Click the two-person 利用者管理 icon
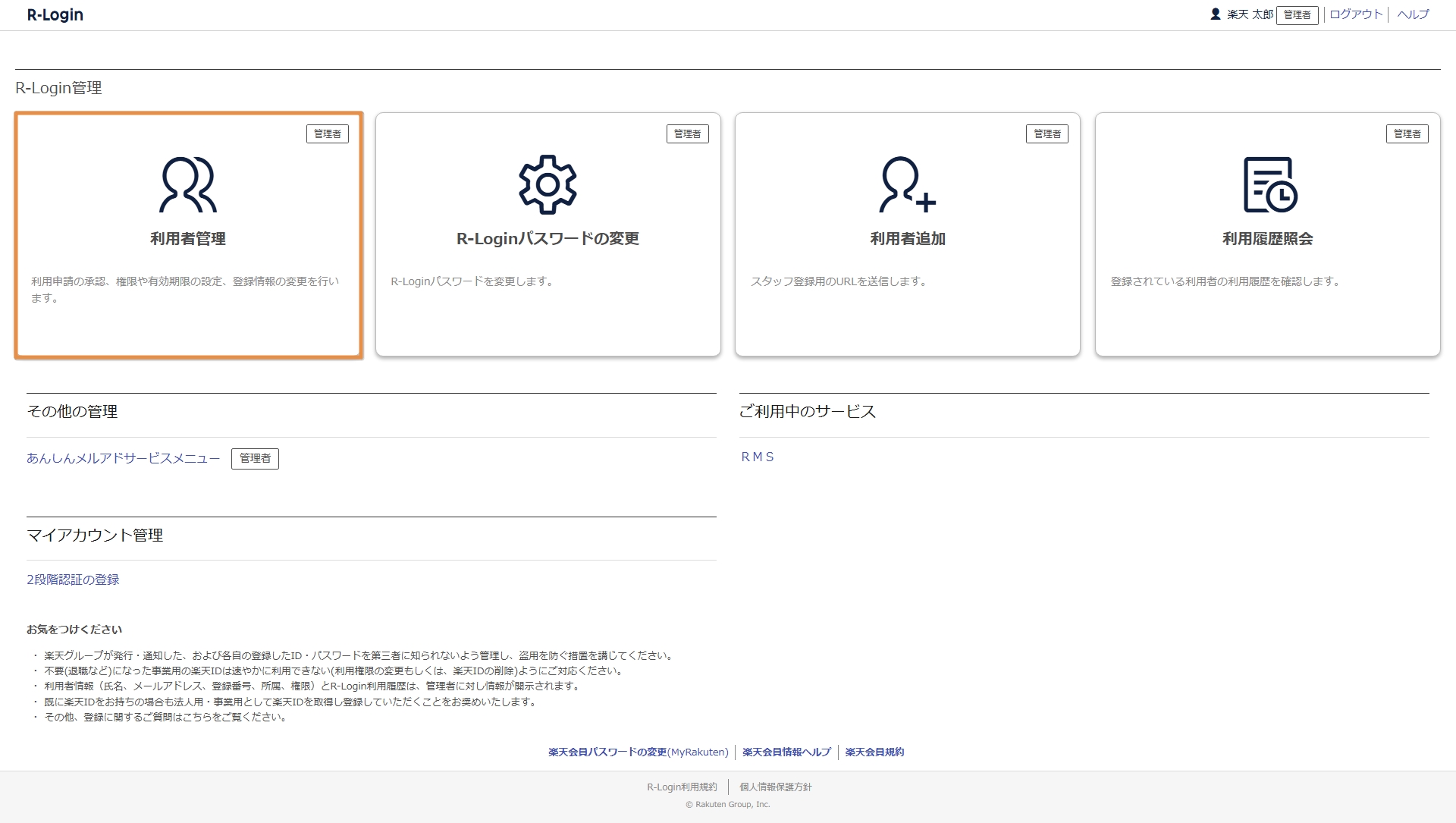Viewport: 1456px width, 823px height. tap(187, 184)
